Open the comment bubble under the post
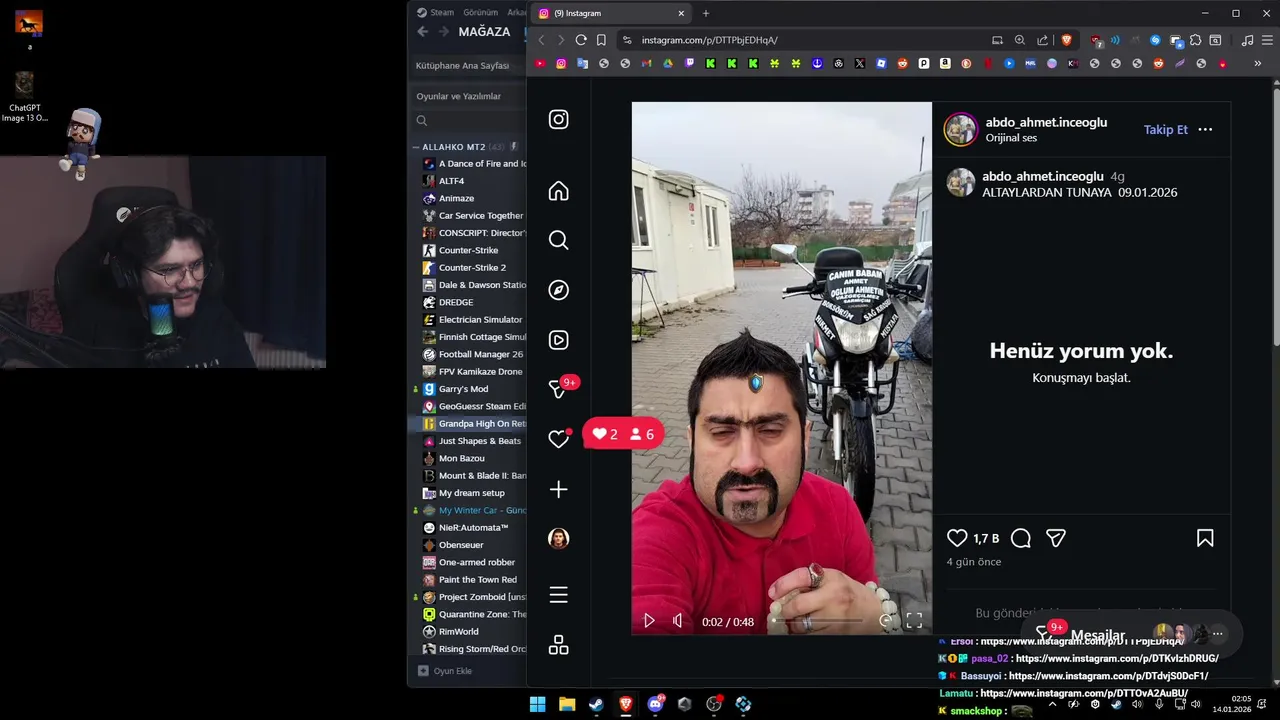Viewport: 1280px width, 720px height. pyautogui.click(x=1021, y=538)
